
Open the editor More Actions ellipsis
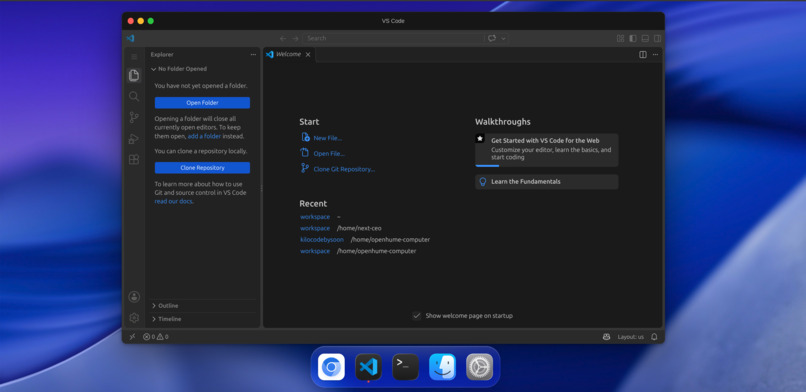(x=655, y=54)
